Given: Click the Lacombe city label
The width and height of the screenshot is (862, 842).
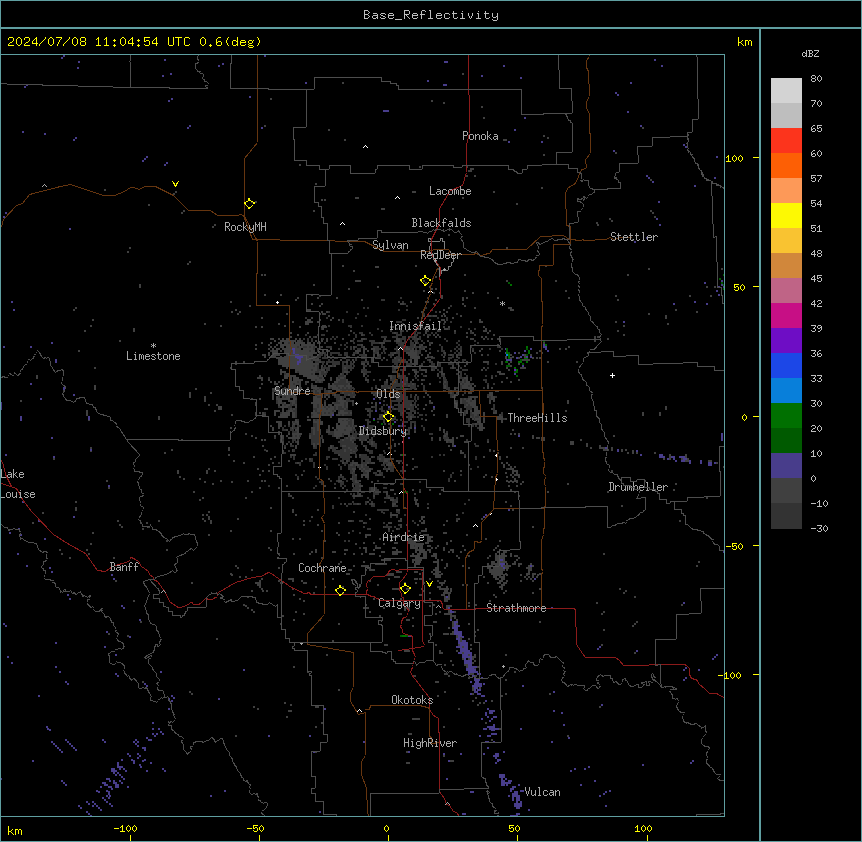Looking at the screenshot, I should pyautogui.click(x=450, y=191).
